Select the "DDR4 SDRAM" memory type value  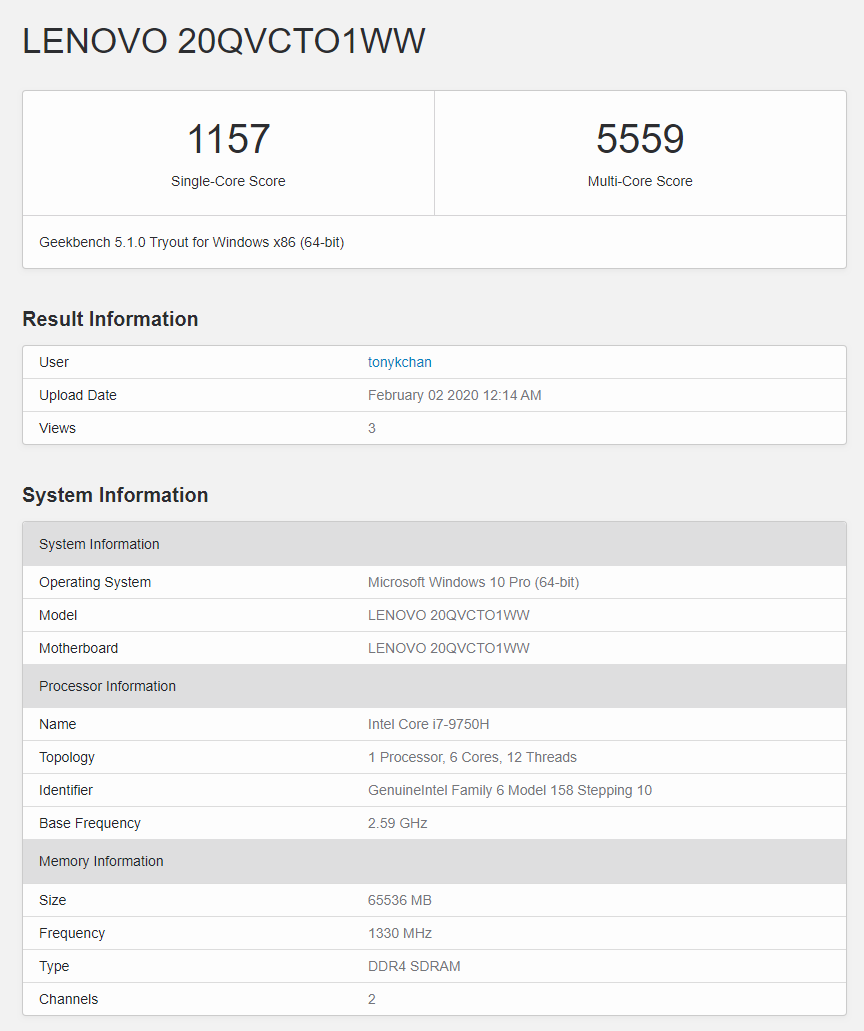414,966
